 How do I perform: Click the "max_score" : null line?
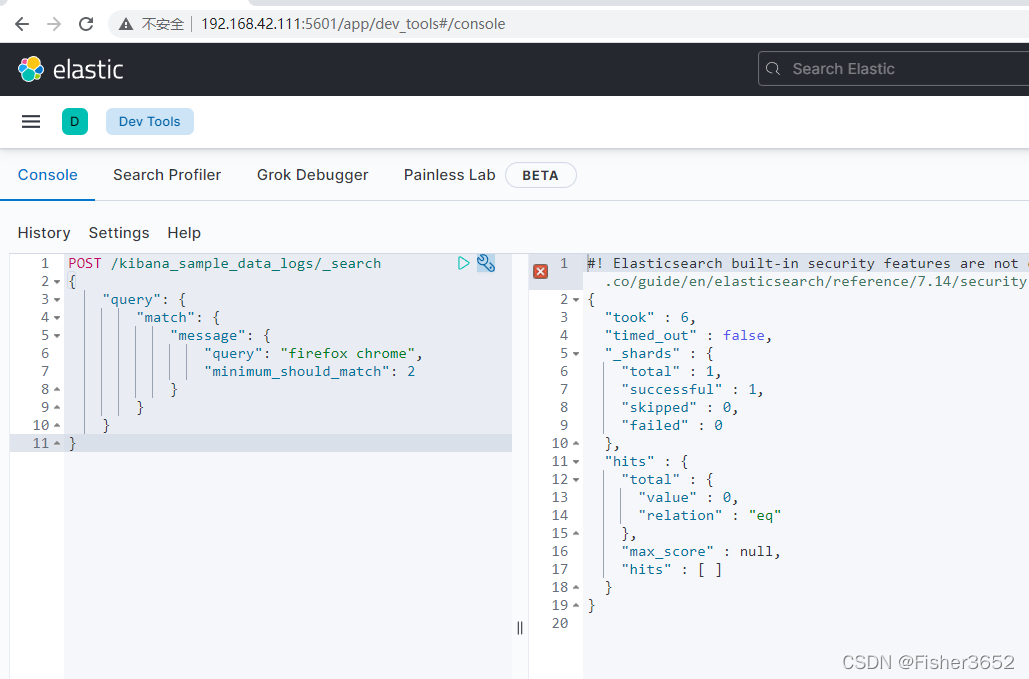pos(701,552)
